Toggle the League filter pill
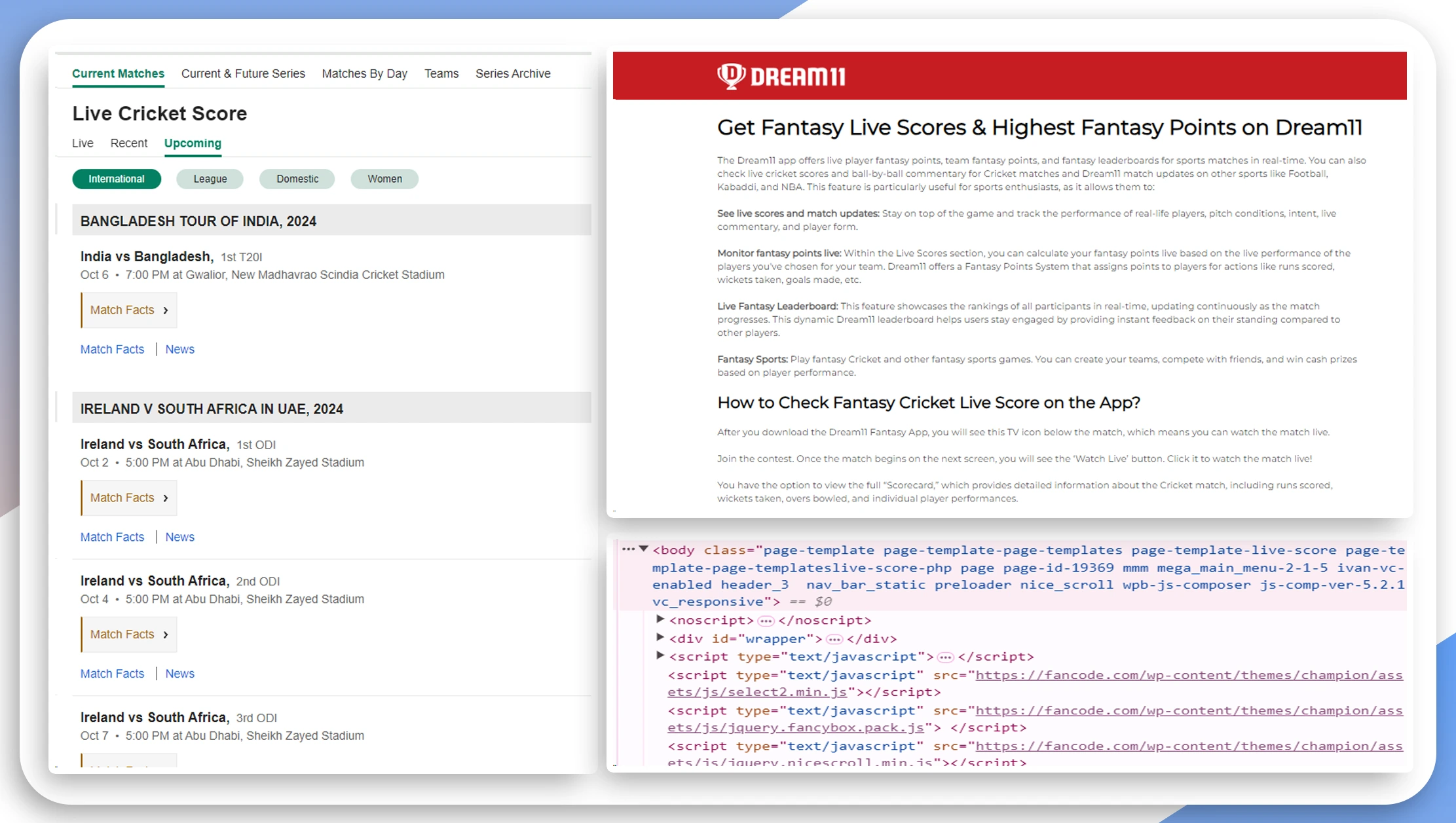The height and width of the screenshot is (823, 1456). [210, 179]
